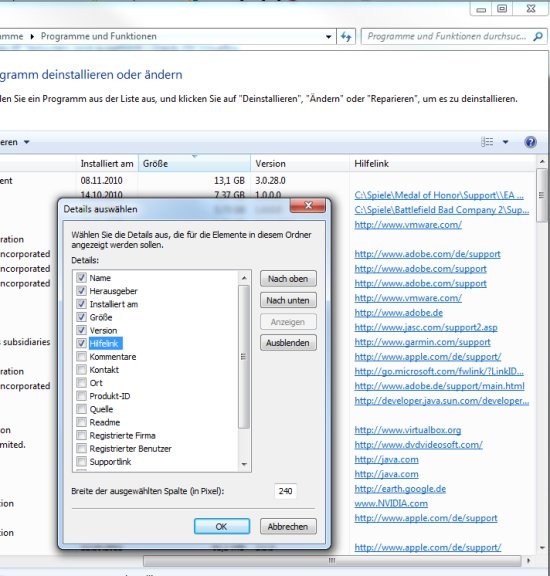Open the view options dropdown arrow
Viewport: 550px width, 576px height.
click(x=506, y=142)
